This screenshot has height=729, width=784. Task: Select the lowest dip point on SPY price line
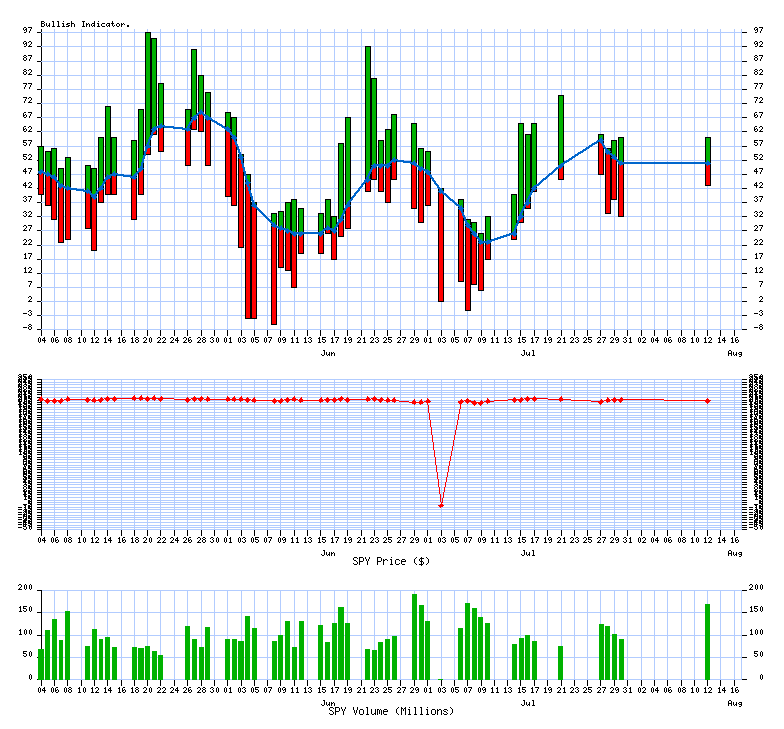[441, 505]
